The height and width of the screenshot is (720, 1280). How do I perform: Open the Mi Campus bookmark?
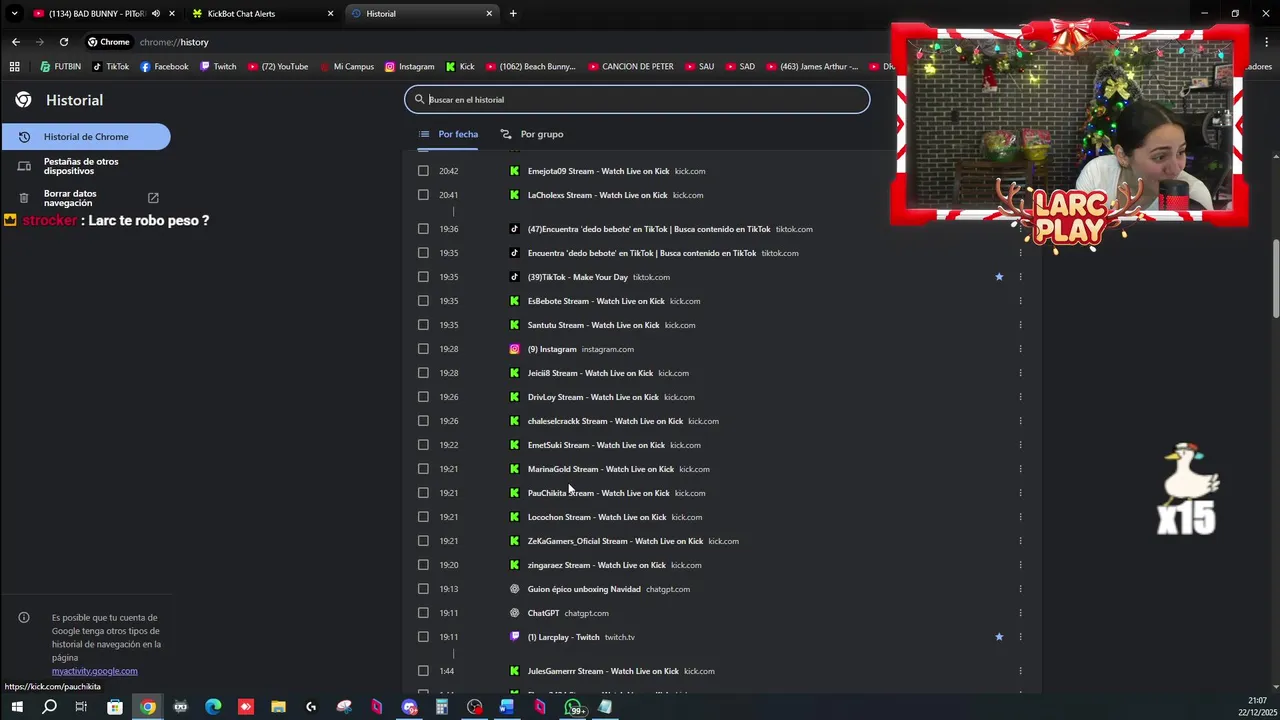tap(346, 66)
